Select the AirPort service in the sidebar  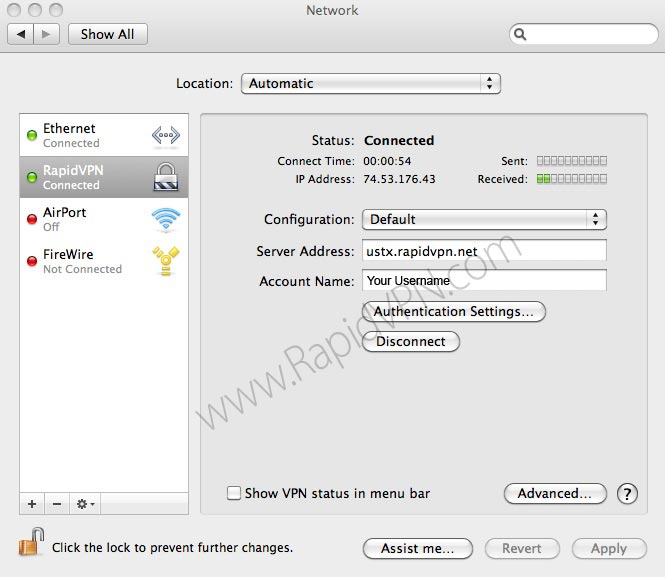(104, 219)
